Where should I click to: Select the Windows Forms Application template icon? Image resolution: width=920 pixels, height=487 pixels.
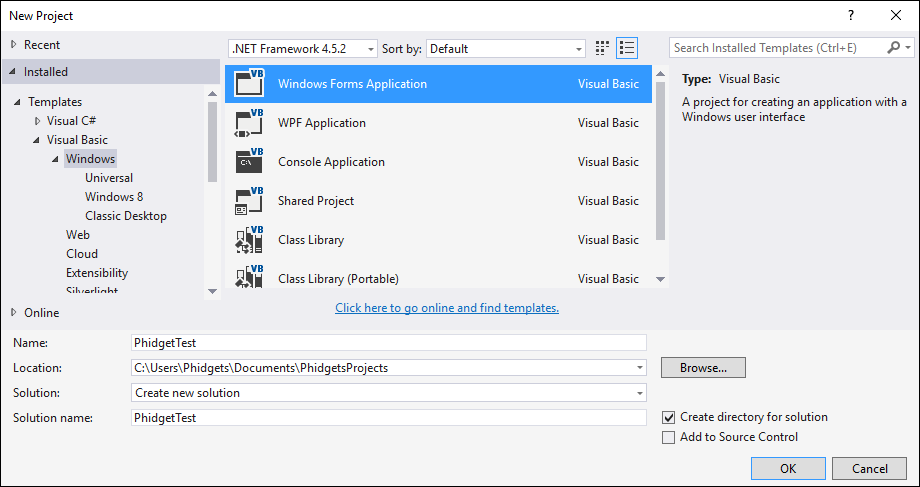point(250,83)
